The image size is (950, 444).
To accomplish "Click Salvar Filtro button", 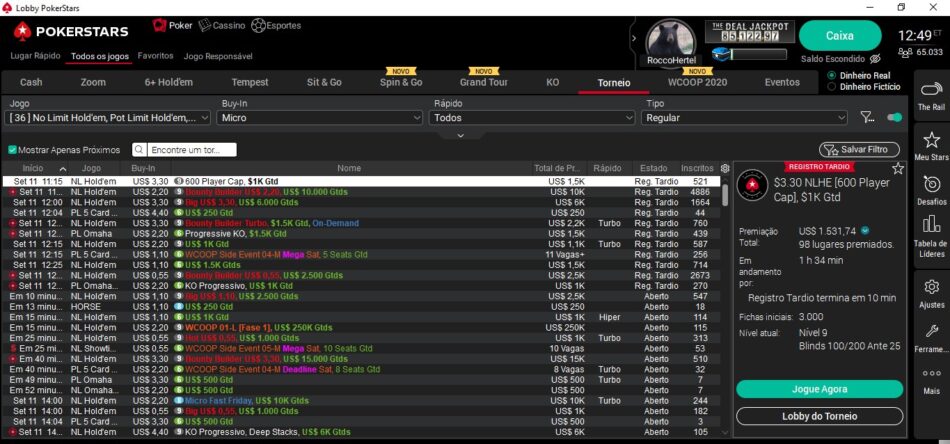I will 859,150.
